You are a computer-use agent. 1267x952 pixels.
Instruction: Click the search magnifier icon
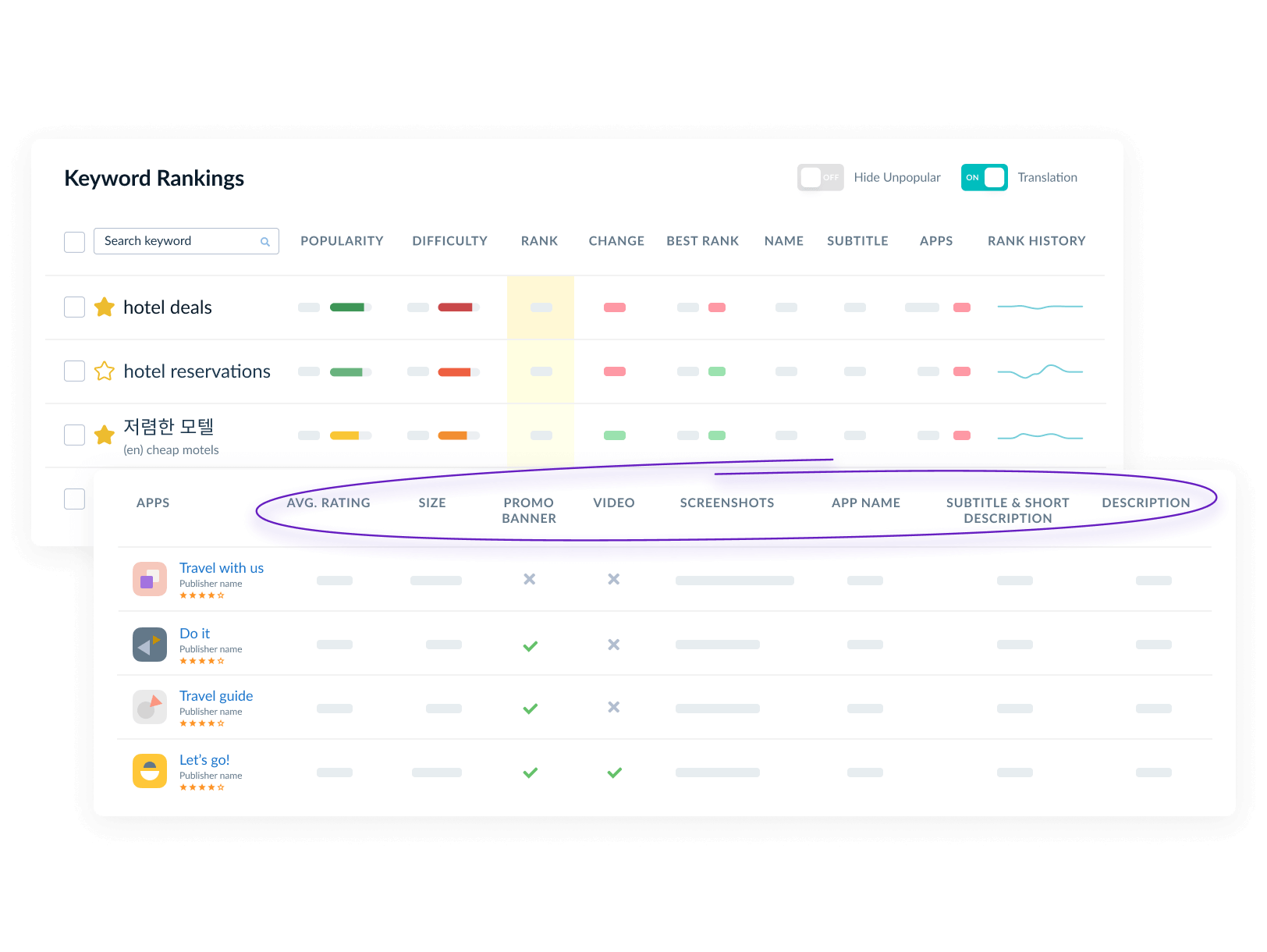click(265, 242)
